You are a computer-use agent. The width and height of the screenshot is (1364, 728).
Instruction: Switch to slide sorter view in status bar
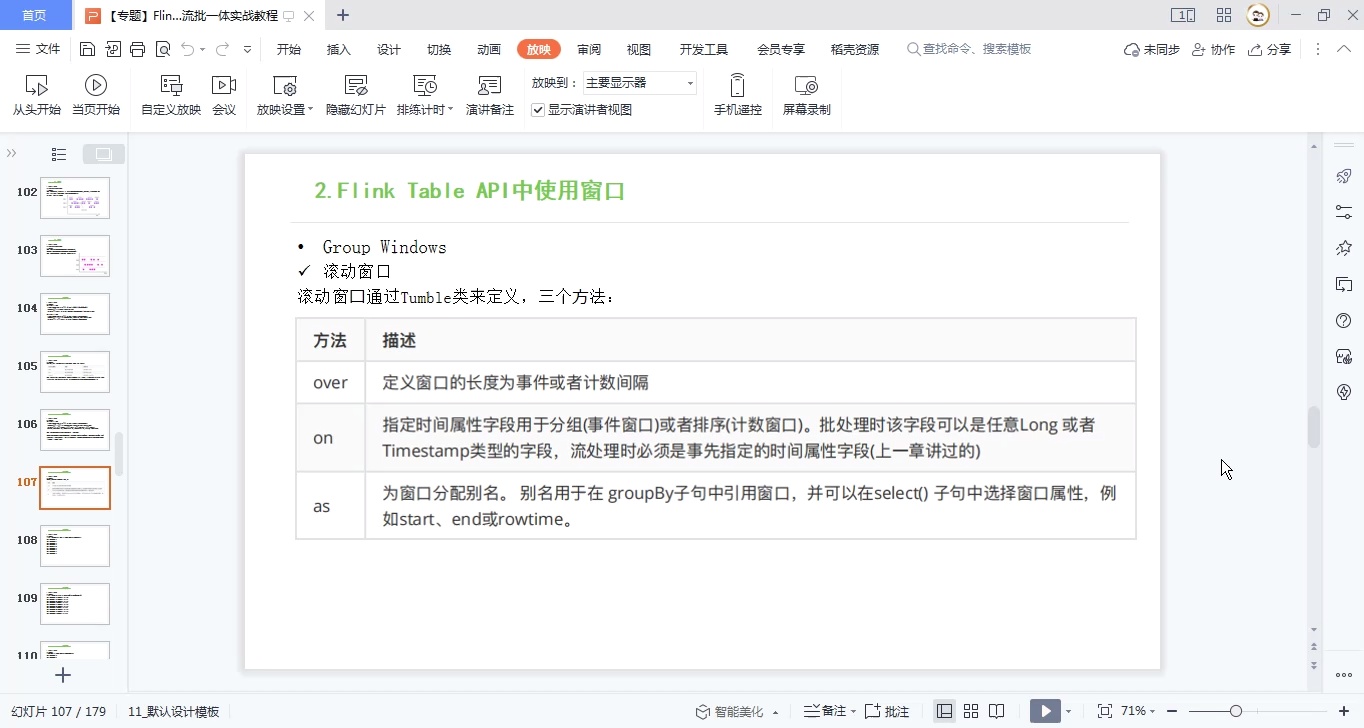tap(971, 710)
